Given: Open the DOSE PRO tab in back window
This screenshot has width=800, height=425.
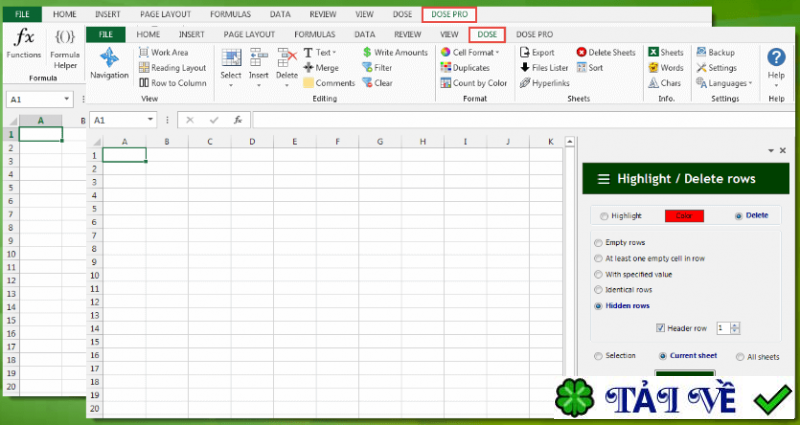Looking at the screenshot, I should [x=449, y=14].
